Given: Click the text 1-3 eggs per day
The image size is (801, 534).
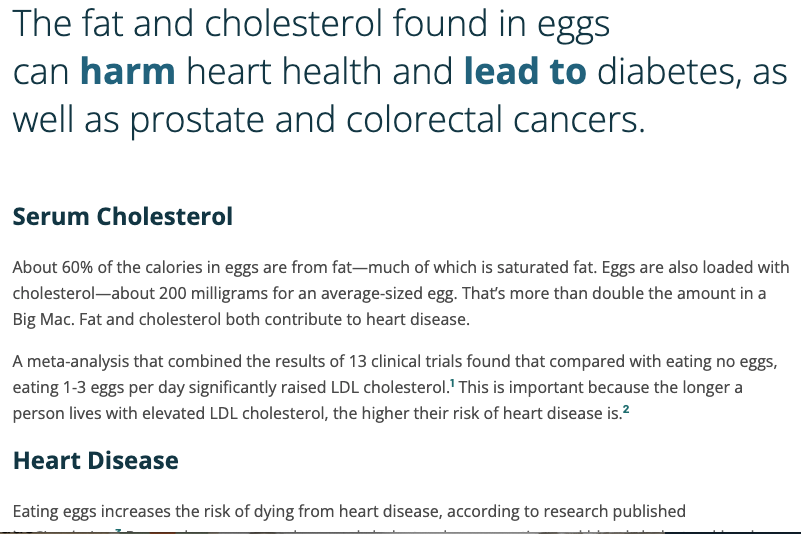Looking at the screenshot, I should (112, 387).
